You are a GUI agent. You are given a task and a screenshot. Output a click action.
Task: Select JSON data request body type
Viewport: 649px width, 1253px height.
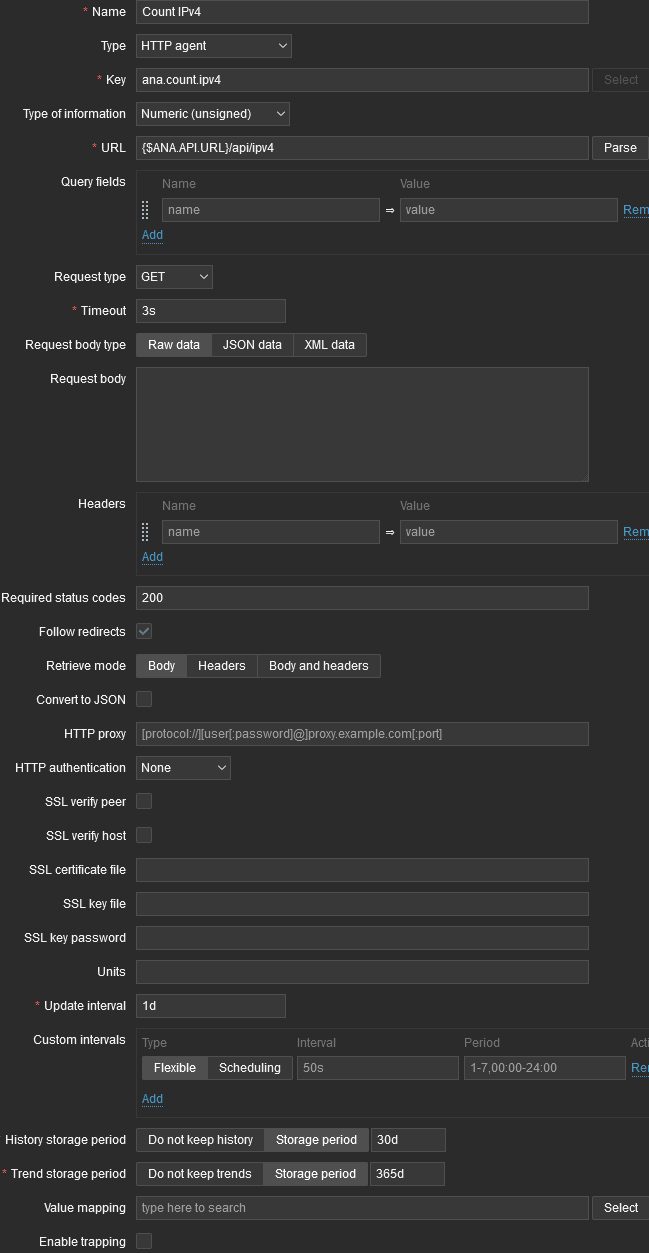tap(252, 345)
